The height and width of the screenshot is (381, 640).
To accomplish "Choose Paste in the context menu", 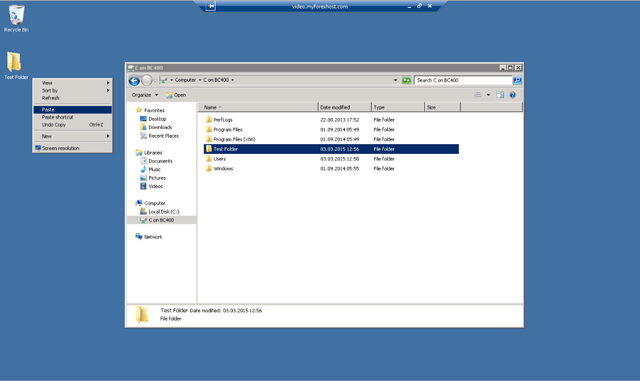I will point(72,109).
